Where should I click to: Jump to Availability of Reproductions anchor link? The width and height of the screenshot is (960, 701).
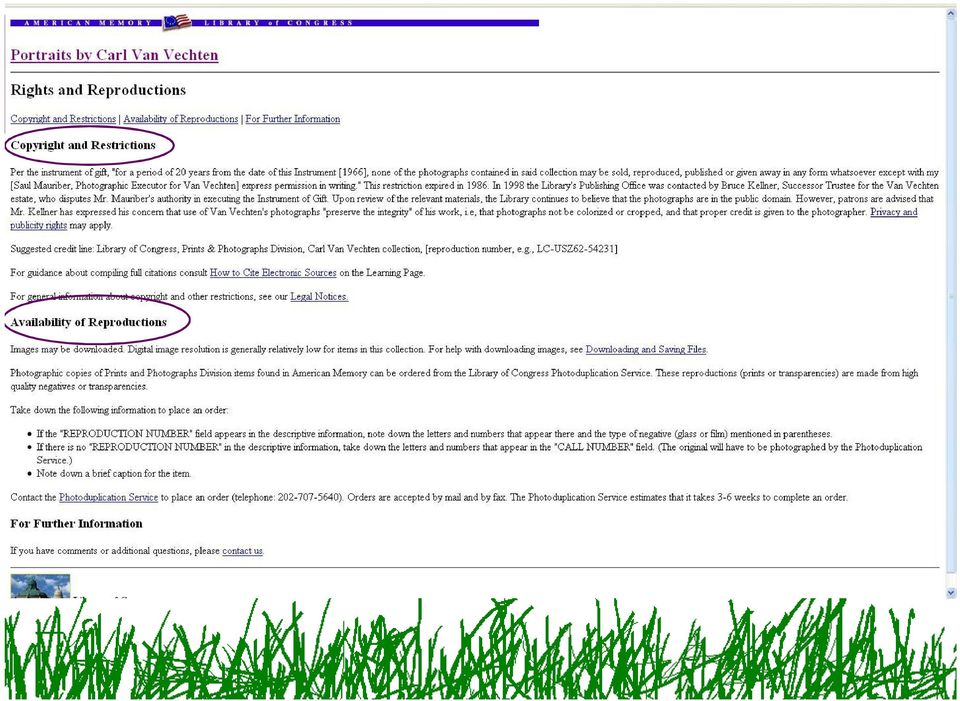(x=181, y=119)
